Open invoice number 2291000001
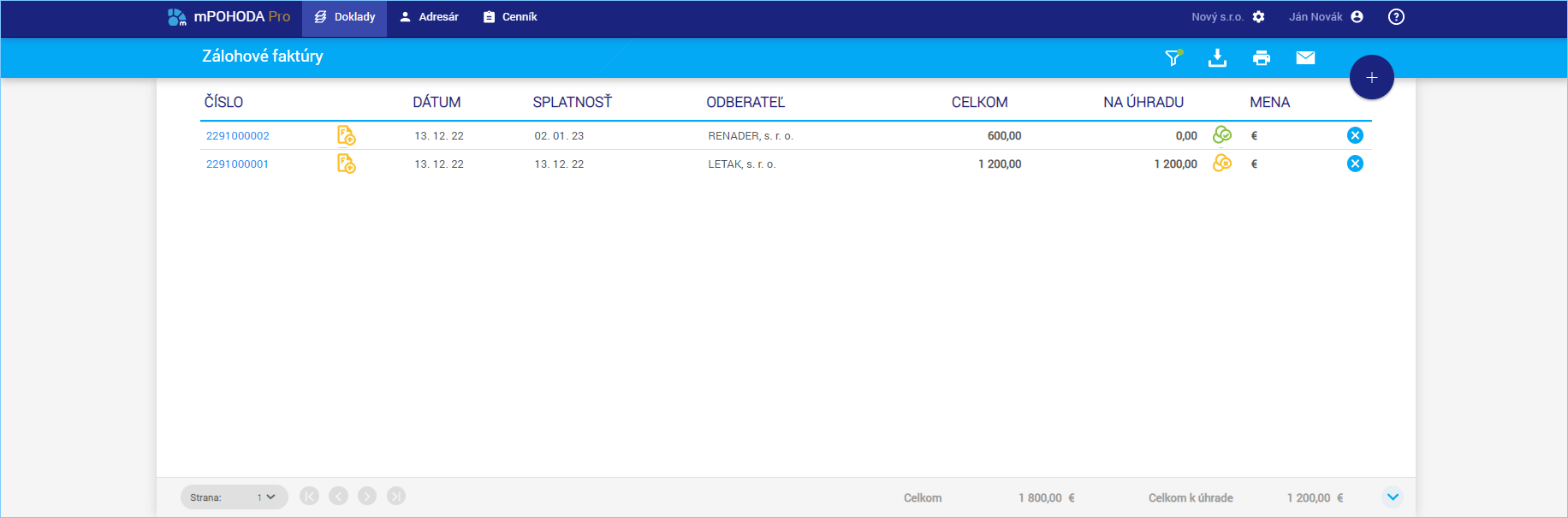Screen dimensions: 1568x518 pos(237,164)
